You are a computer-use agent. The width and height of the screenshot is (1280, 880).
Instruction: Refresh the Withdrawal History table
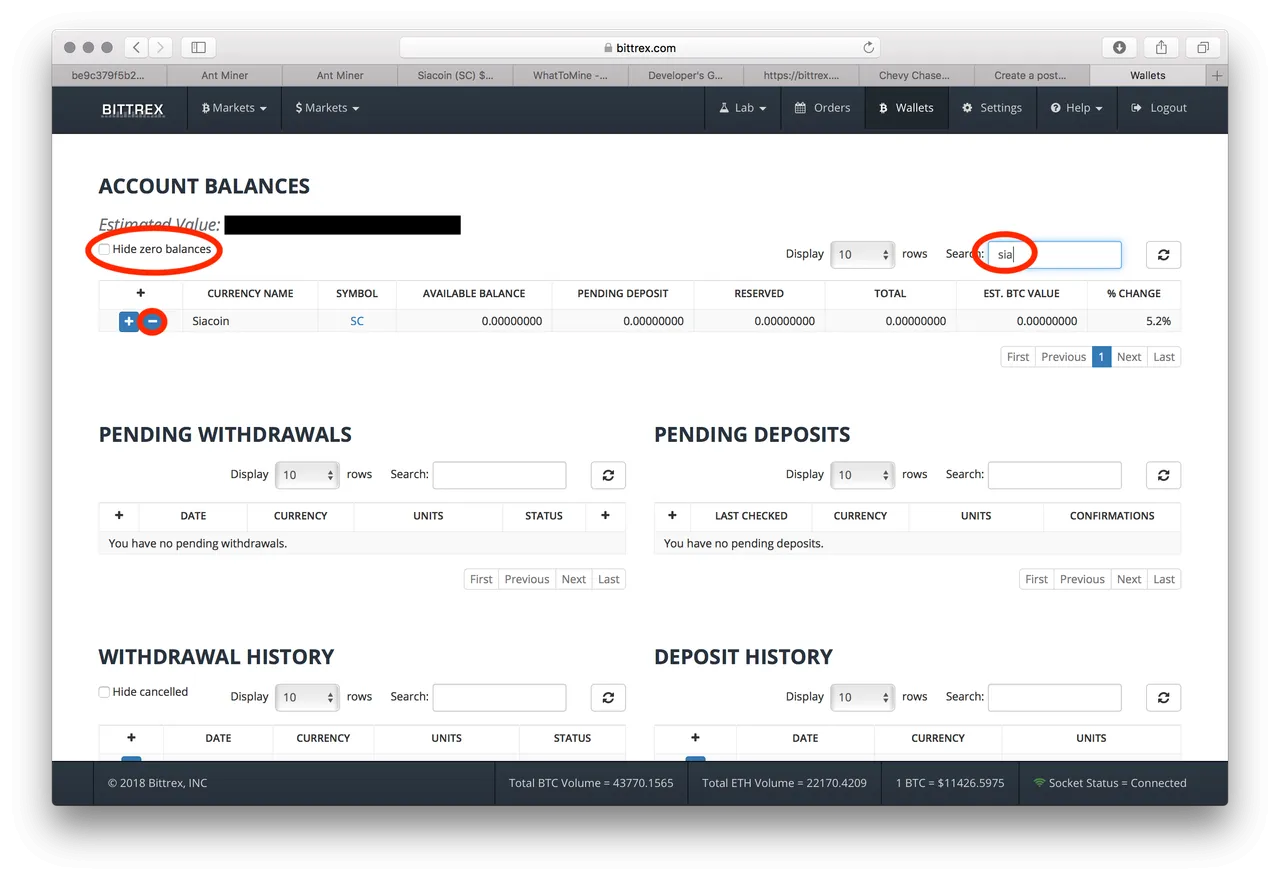(x=608, y=697)
